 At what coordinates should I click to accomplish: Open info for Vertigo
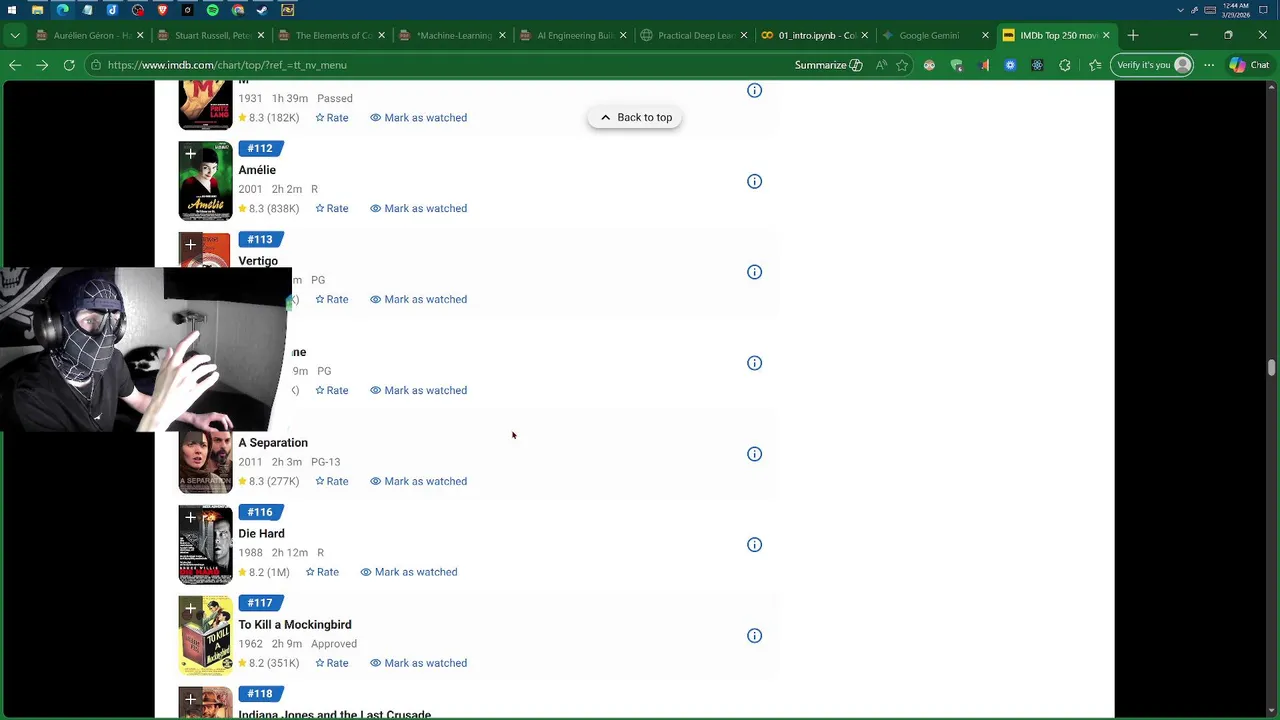pyautogui.click(x=754, y=272)
